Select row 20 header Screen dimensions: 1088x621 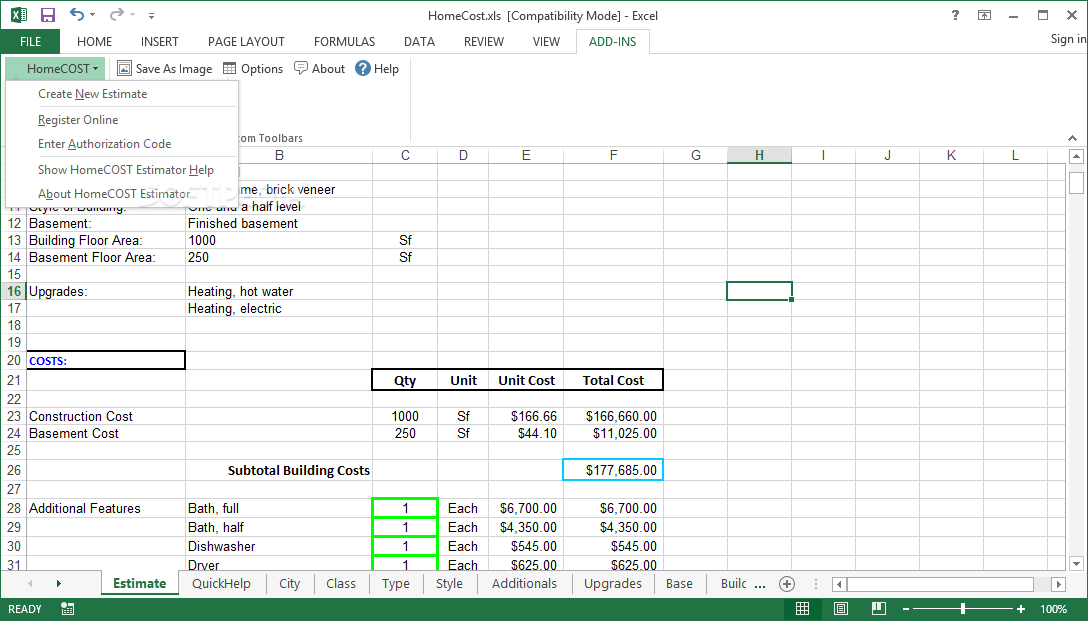coord(14,360)
